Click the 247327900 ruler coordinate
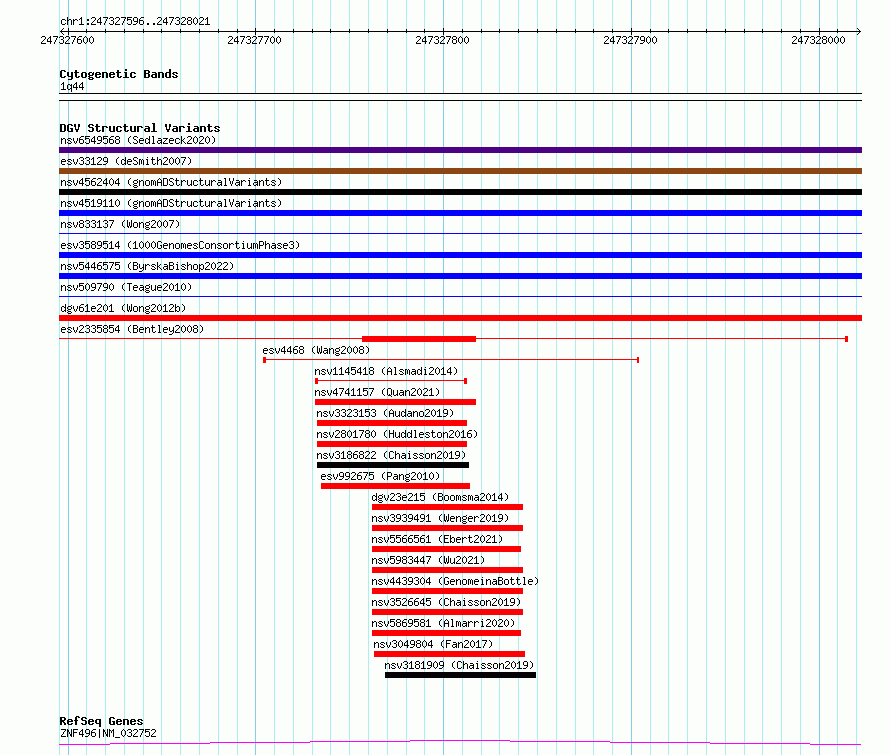This screenshot has width=890, height=755. click(x=631, y=40)
